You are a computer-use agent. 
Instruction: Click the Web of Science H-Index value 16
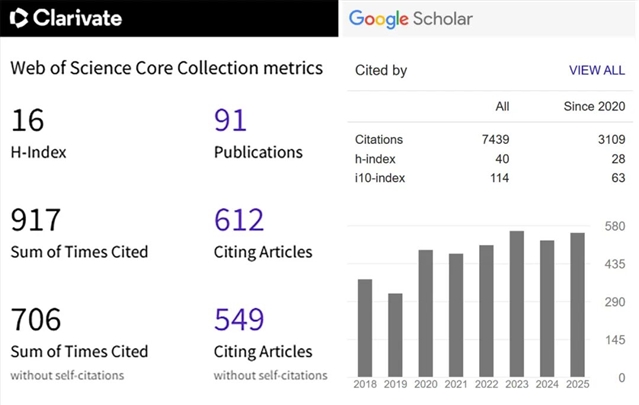pos(28,122)
